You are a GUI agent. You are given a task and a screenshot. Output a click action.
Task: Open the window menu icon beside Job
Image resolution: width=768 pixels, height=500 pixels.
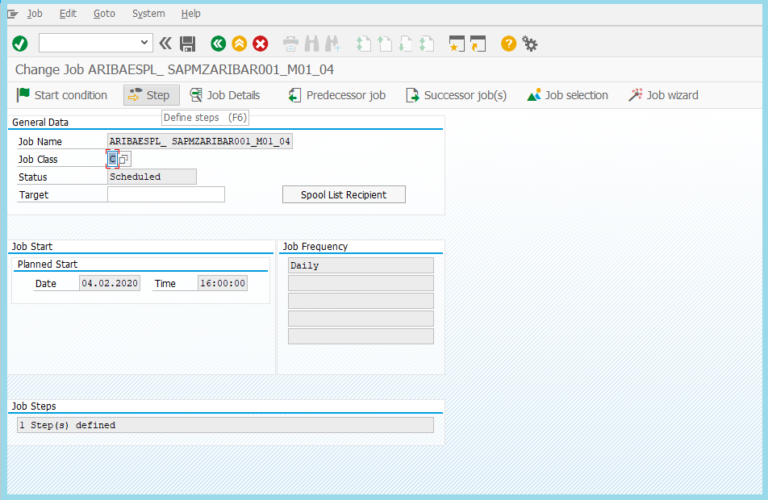pos(13,14)
